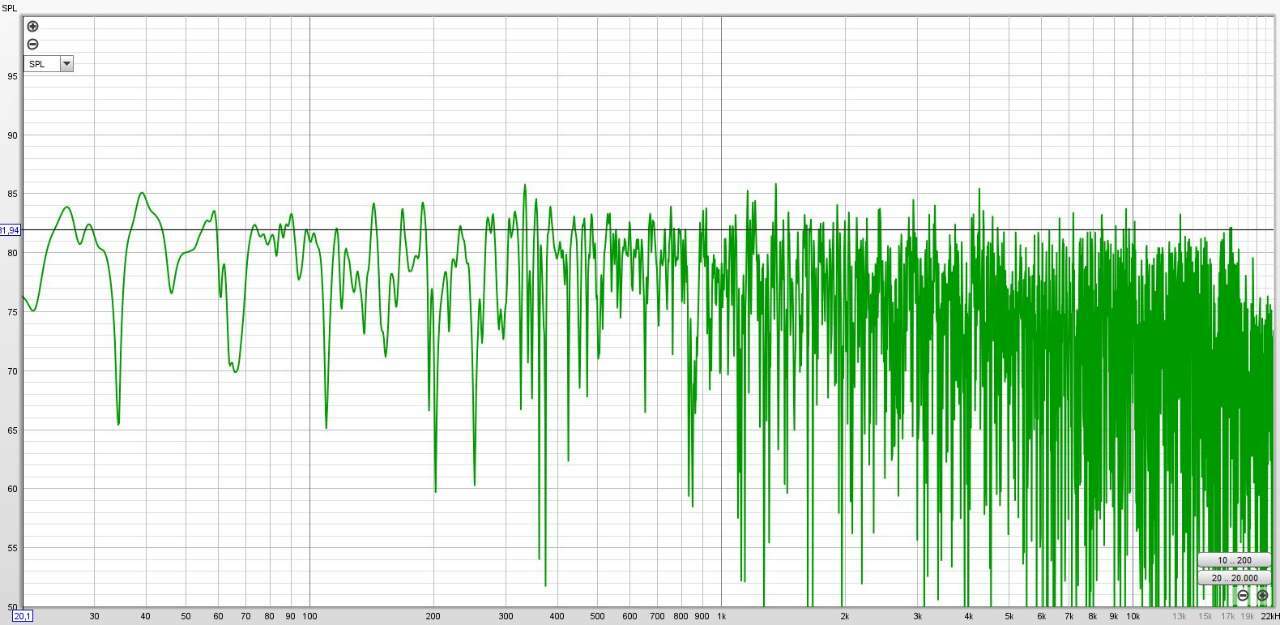
Task: Set frequency range to 10 .. 200
Action: [x=1234, y=560]
